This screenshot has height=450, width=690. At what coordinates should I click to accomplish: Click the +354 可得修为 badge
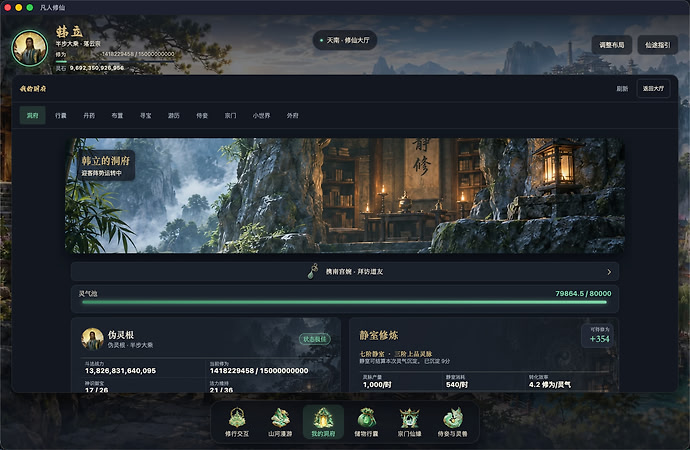coord(599,335)
